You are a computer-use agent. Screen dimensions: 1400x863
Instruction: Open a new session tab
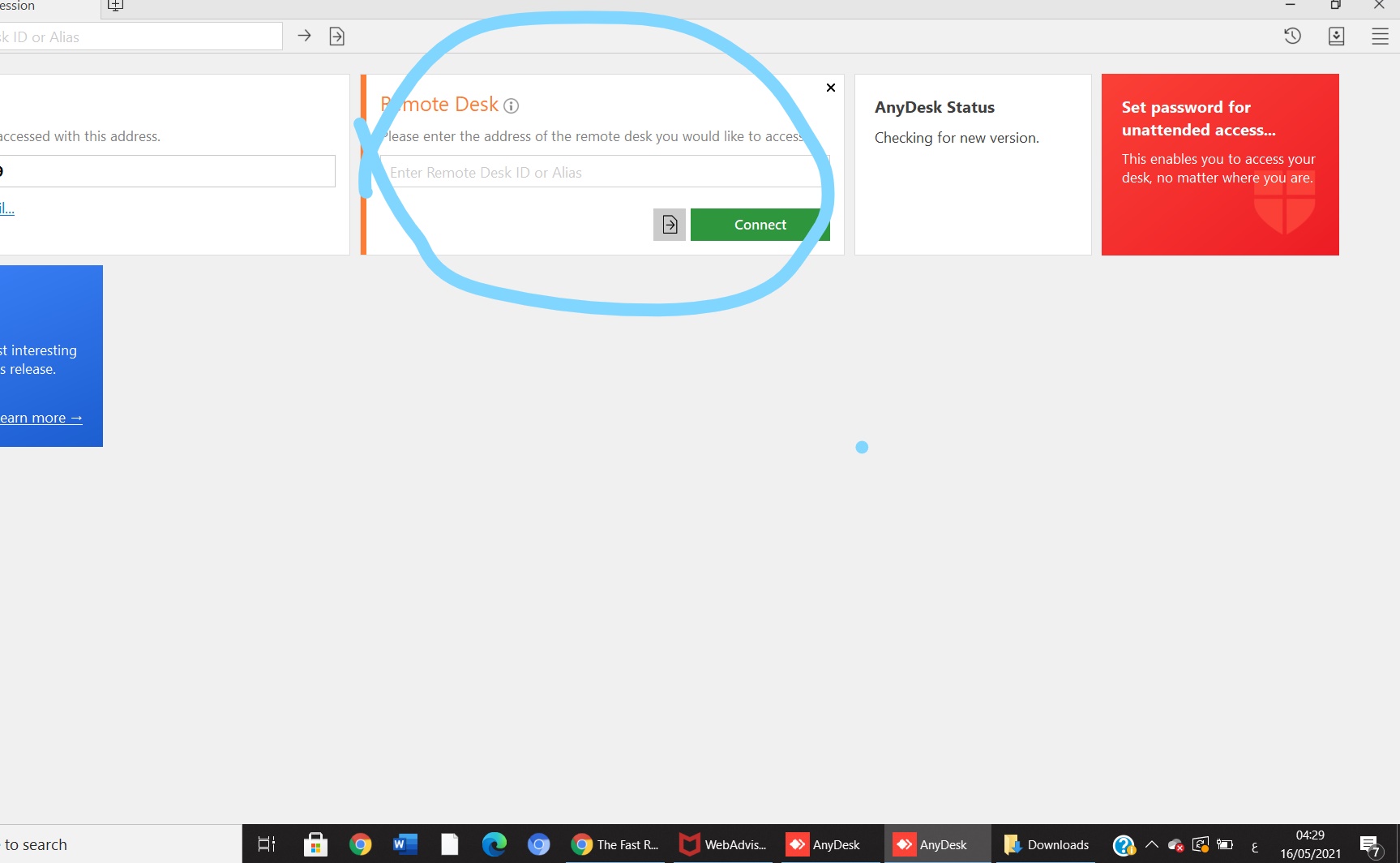pos(115,6)
